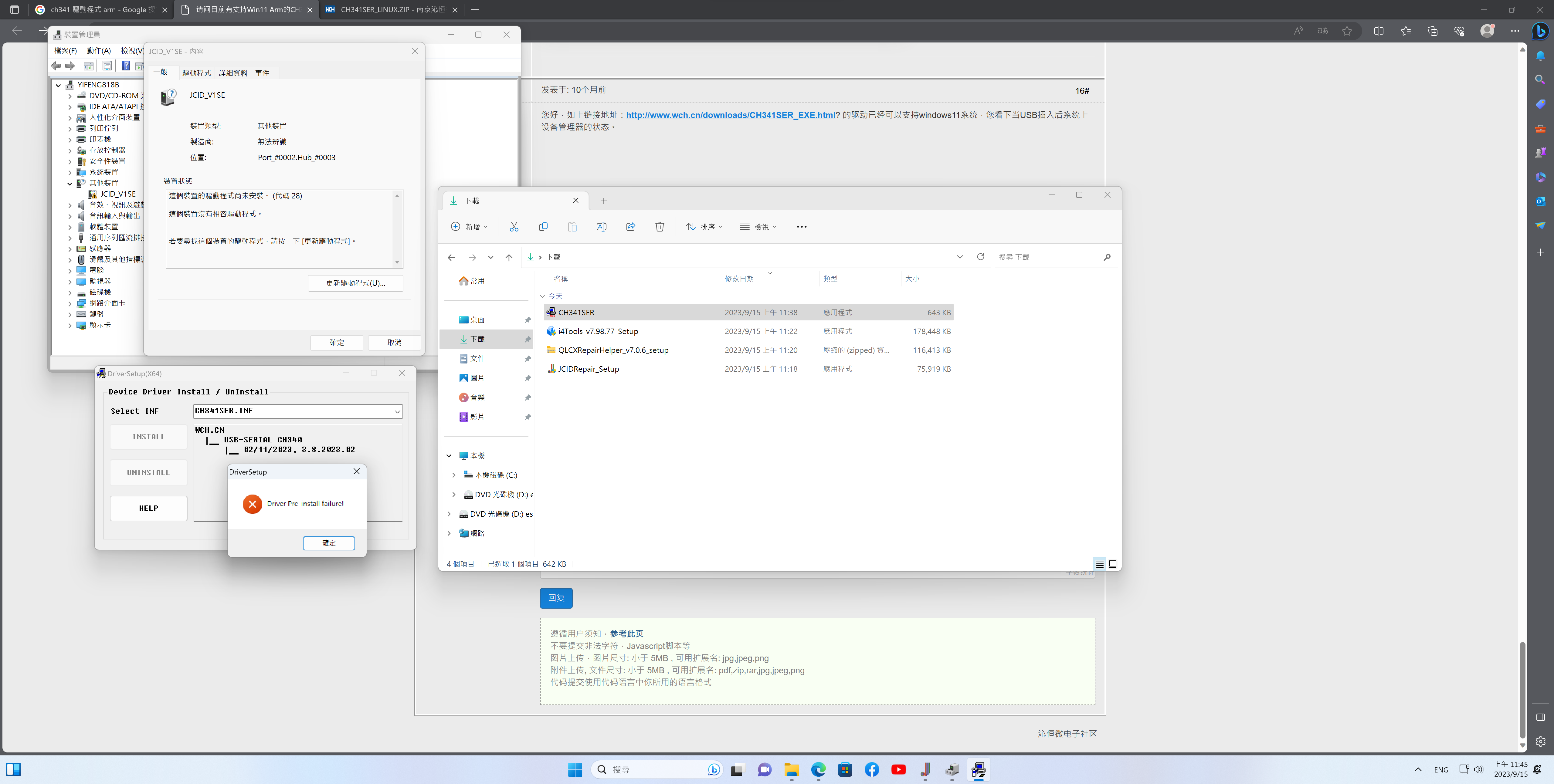Image resolution: width=1554 pixels, height=784 pixels.
Task: Open Edge settings and more menu
Action: (1515, 31)
